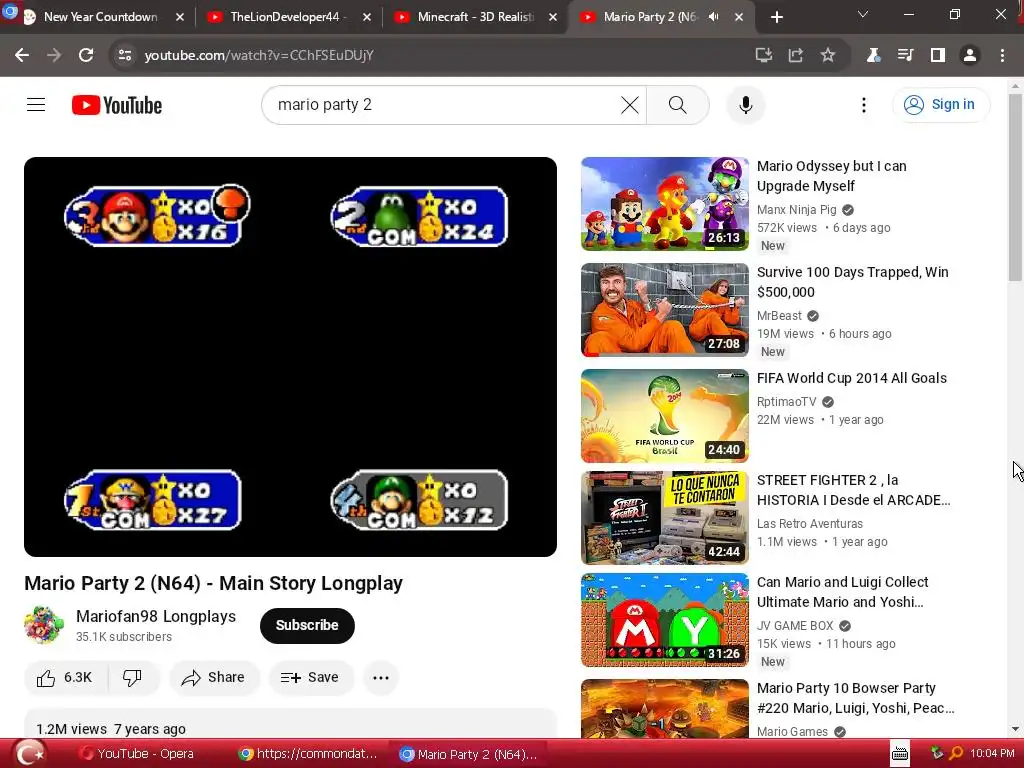Click the video player area
Image resolution: width=1024 pixels, height=768 pixels.
pos(290,357)
